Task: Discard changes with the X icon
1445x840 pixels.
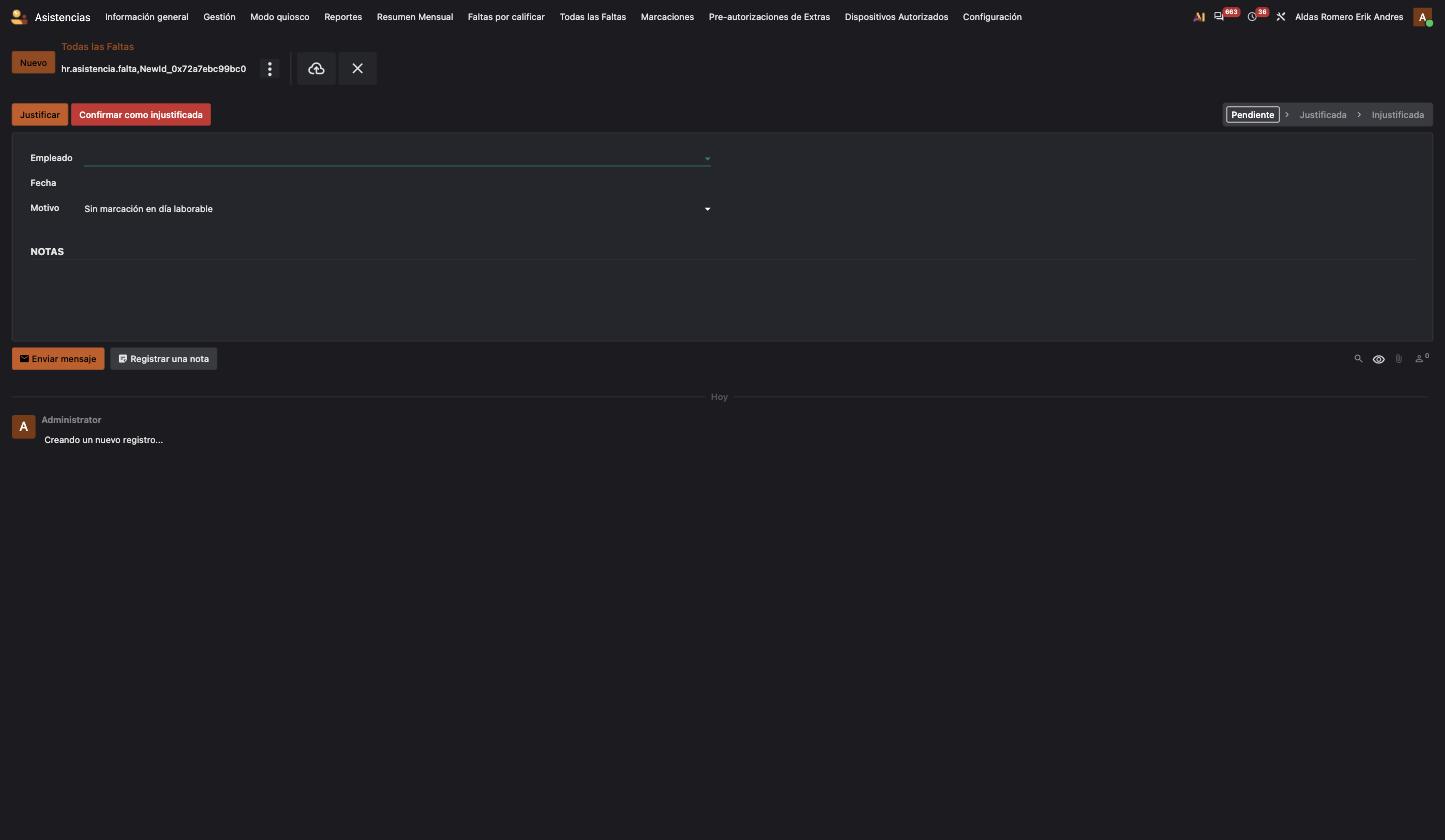Action: tap(357, 69)
